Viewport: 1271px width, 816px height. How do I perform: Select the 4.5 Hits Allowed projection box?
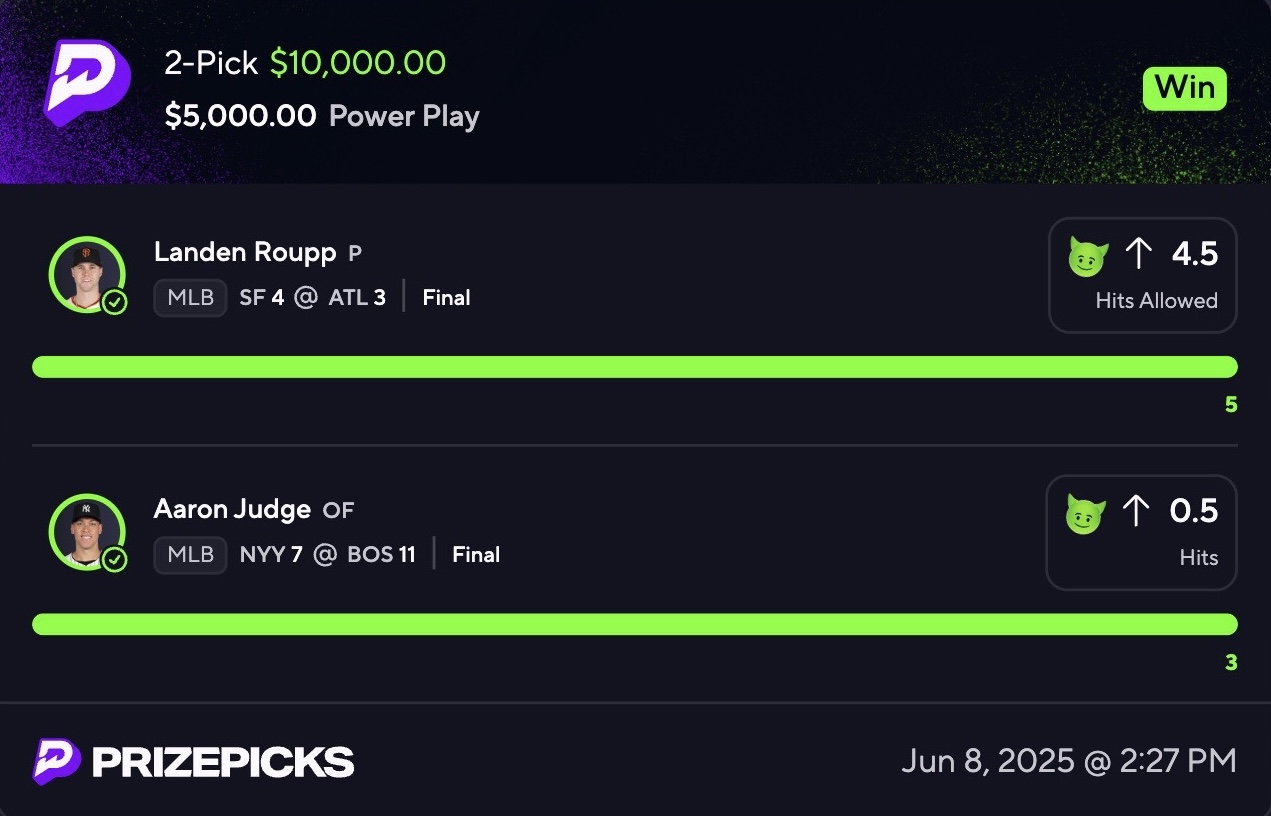point(1143,275)
